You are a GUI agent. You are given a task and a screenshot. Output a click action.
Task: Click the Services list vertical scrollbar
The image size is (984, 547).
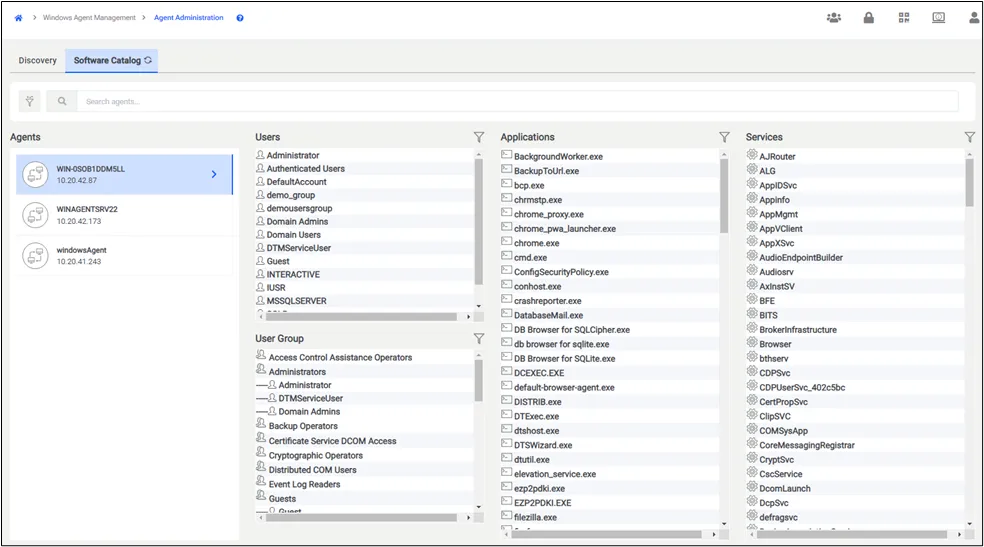pyautogui.click(x=970, y=181)
